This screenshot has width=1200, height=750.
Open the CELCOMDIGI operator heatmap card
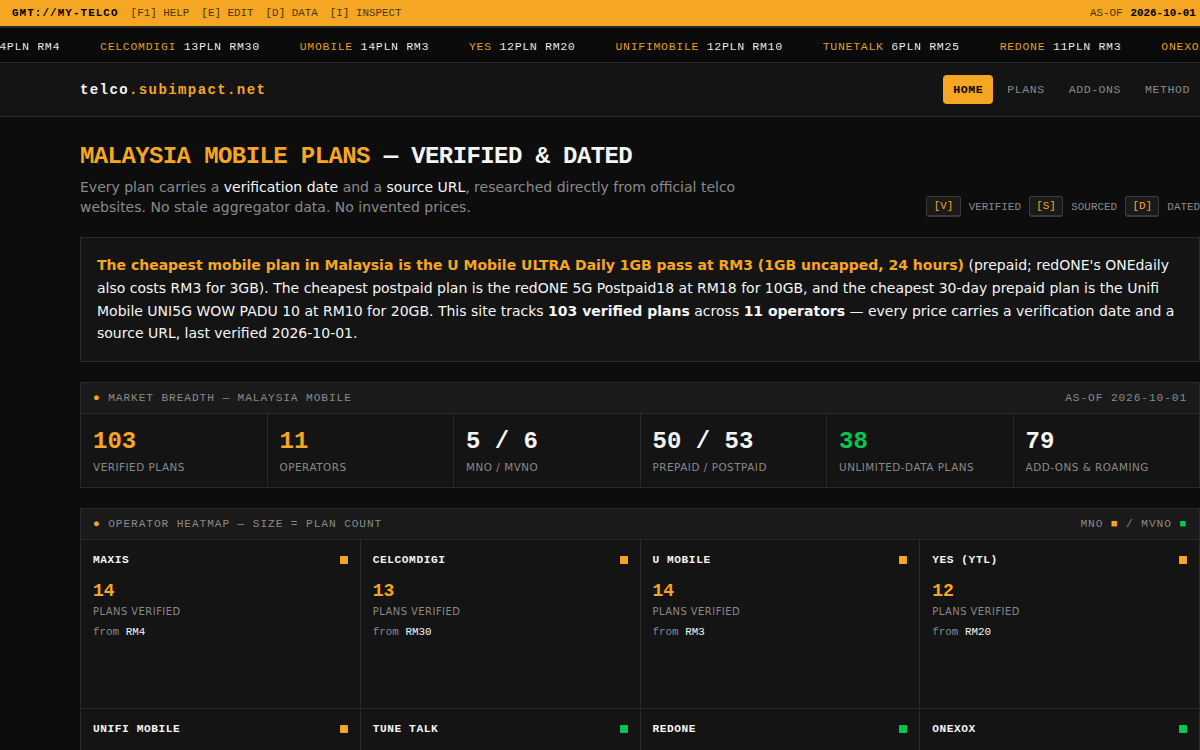(500, 624)
